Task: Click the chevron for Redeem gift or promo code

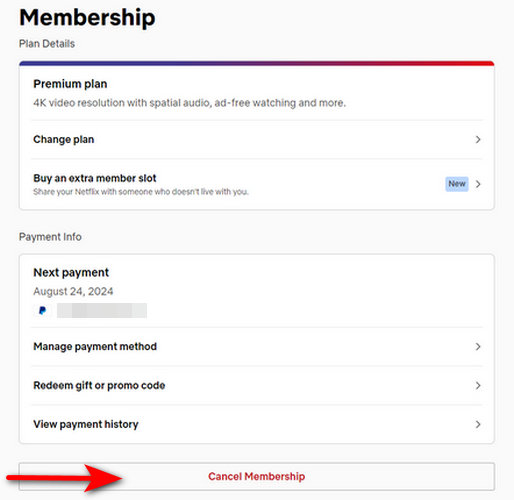Action: click(478, 386)
